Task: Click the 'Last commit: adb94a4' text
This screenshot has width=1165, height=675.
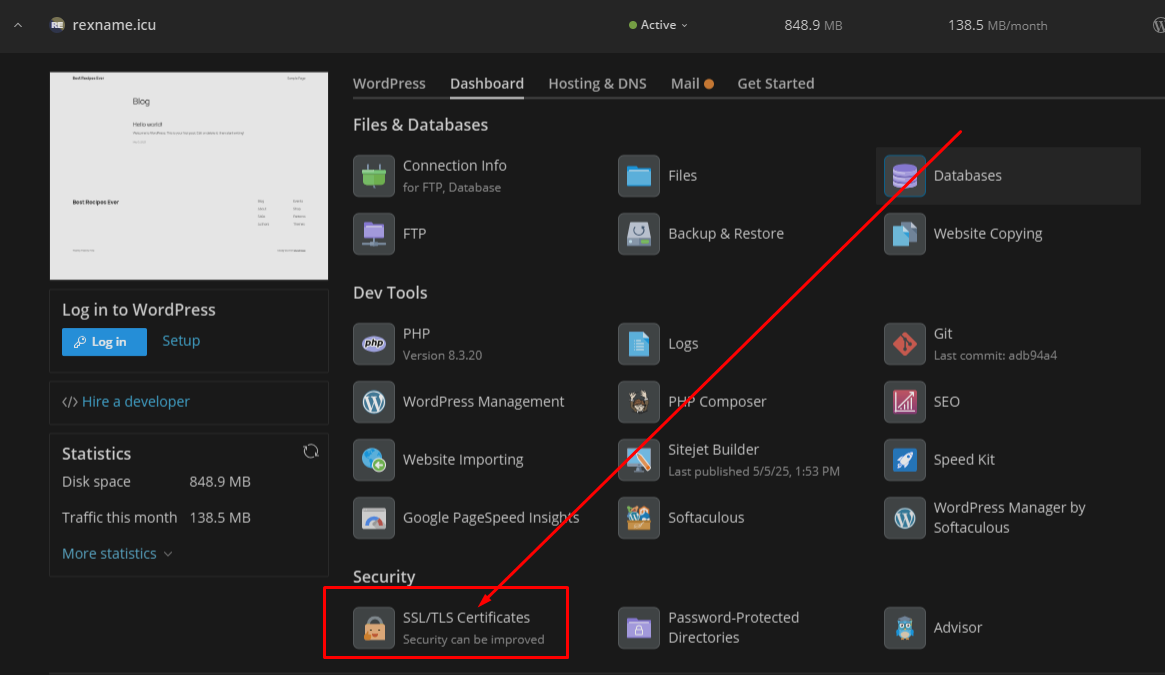Action: point(995,355)
